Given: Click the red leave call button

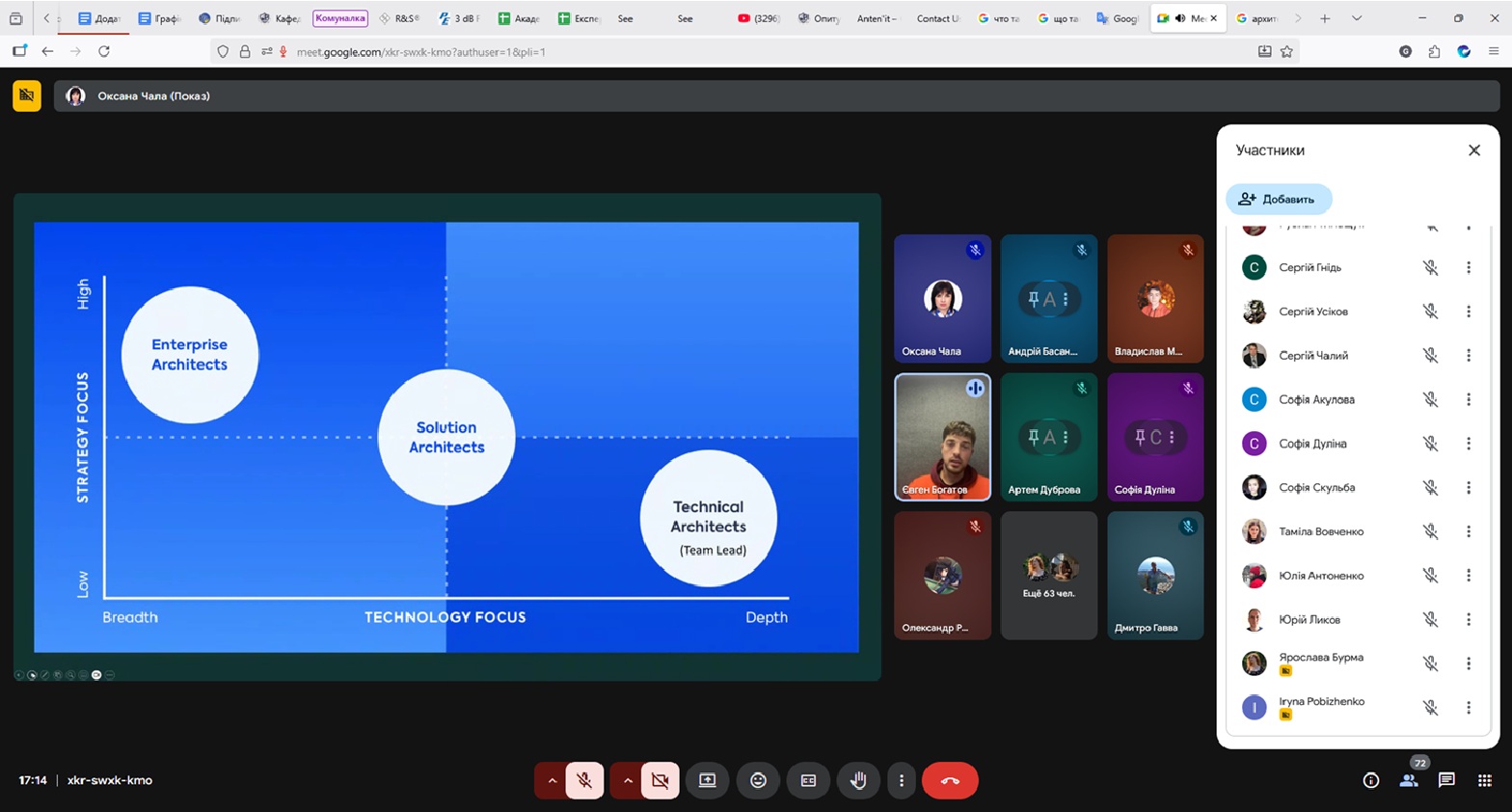Looking at the screenshot, I should click(950, 780).
